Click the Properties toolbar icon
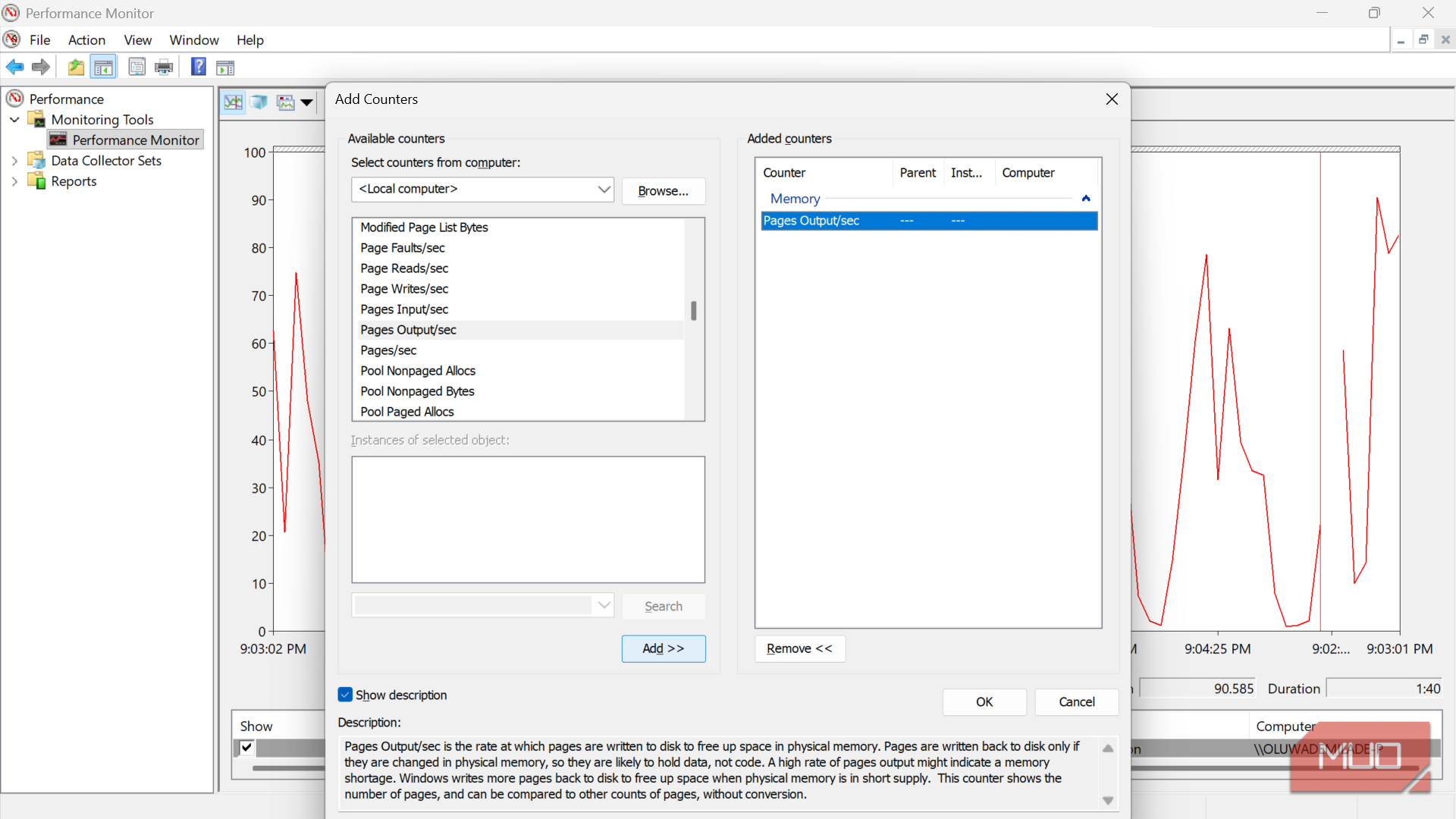The image size is (1456, 819). pos(136,67)
